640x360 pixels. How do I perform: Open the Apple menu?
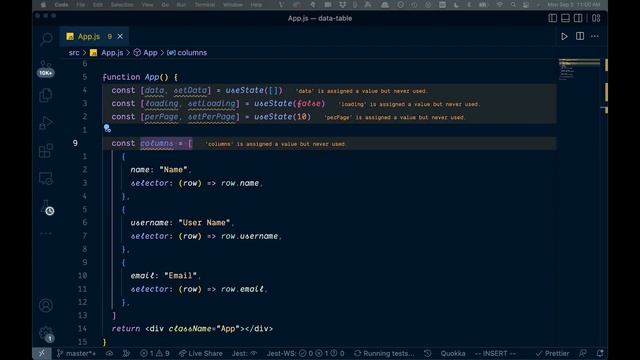(43, 5)
